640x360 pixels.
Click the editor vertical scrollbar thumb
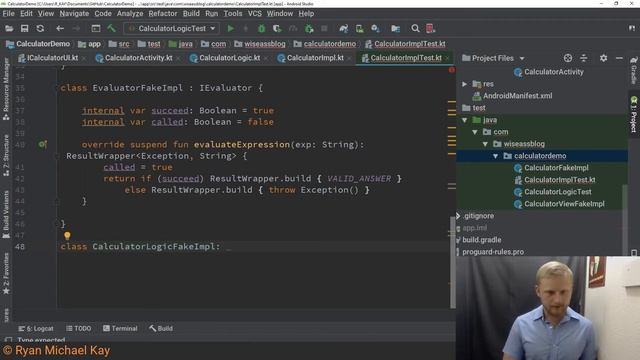453,261
